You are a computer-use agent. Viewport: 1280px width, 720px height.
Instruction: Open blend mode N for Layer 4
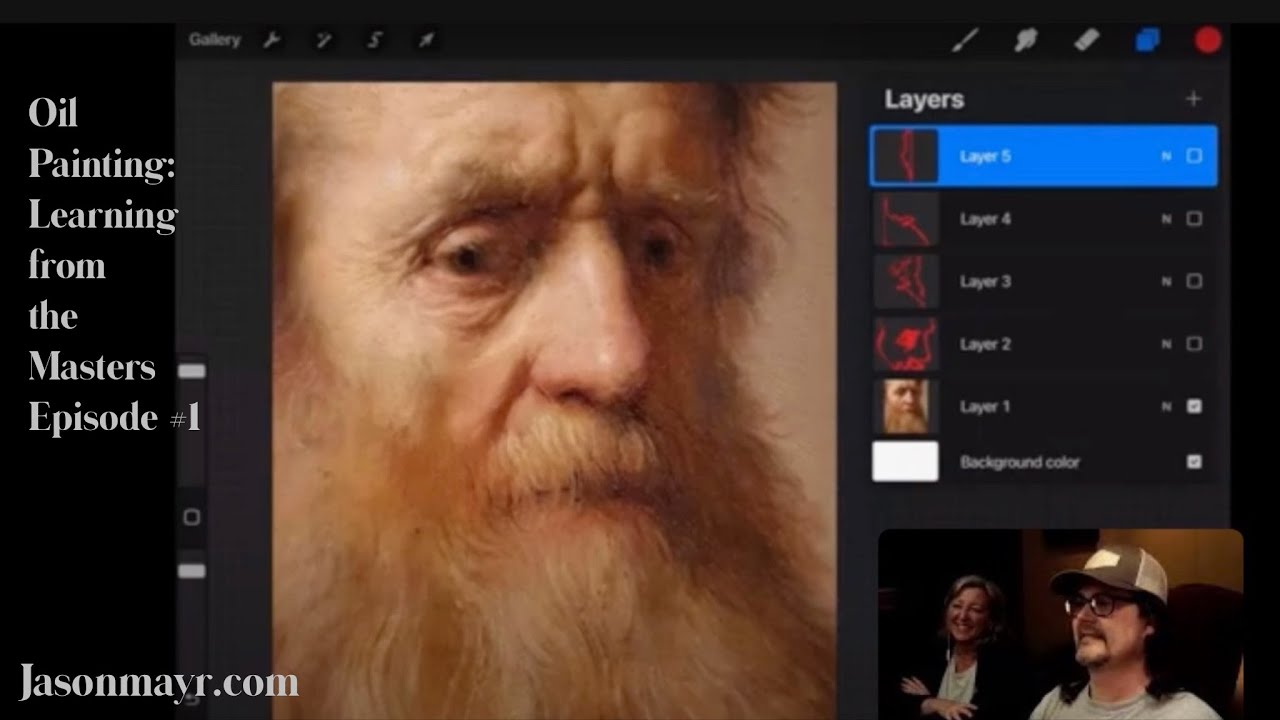(1166, 219)
